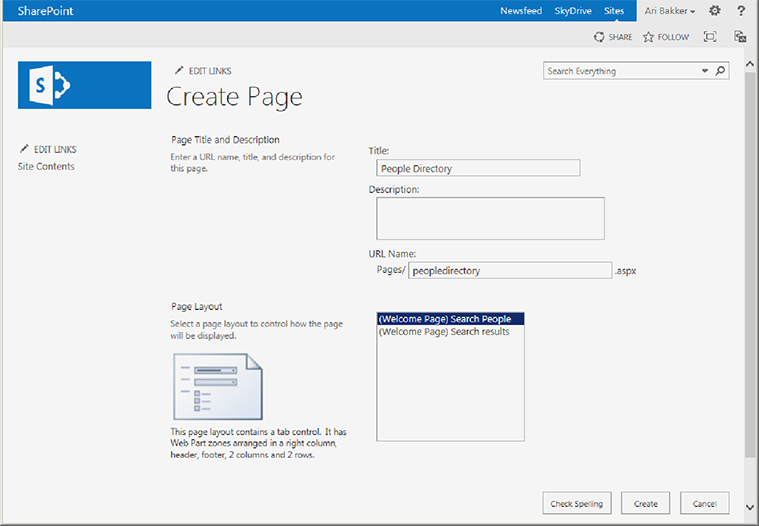The height and width of the screenshot is (526, 759).
Task: Click the Page Title and Description heading
Action: 225,140
